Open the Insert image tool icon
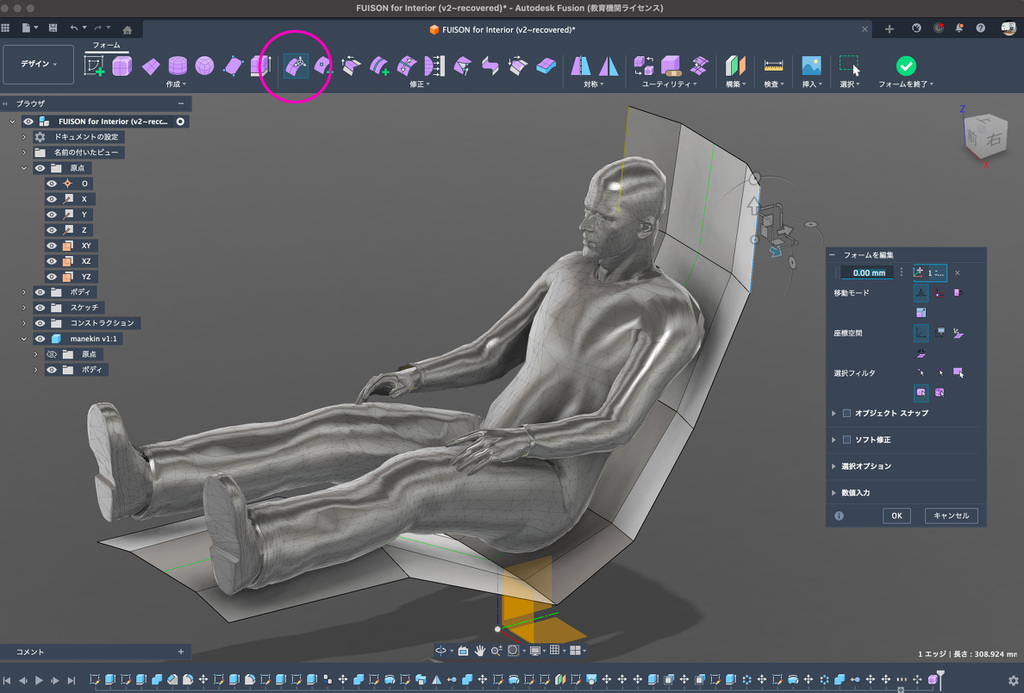 click(x=810, y=66)
